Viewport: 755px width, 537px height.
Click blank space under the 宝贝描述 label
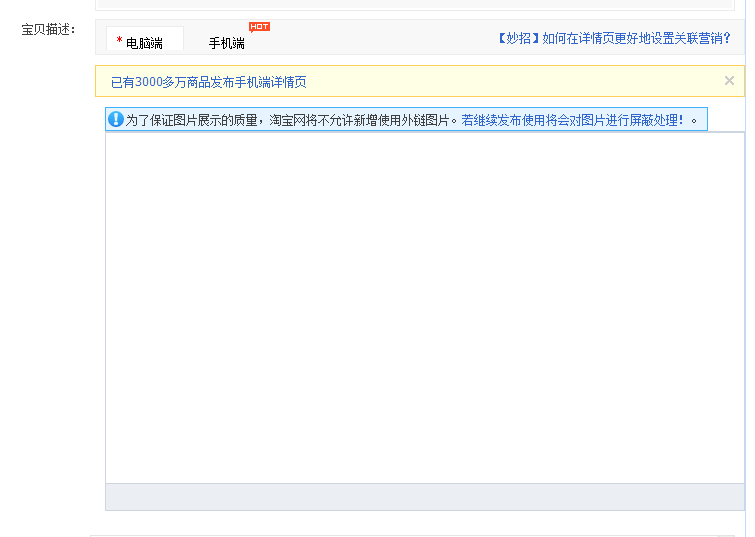pos(48,250)
